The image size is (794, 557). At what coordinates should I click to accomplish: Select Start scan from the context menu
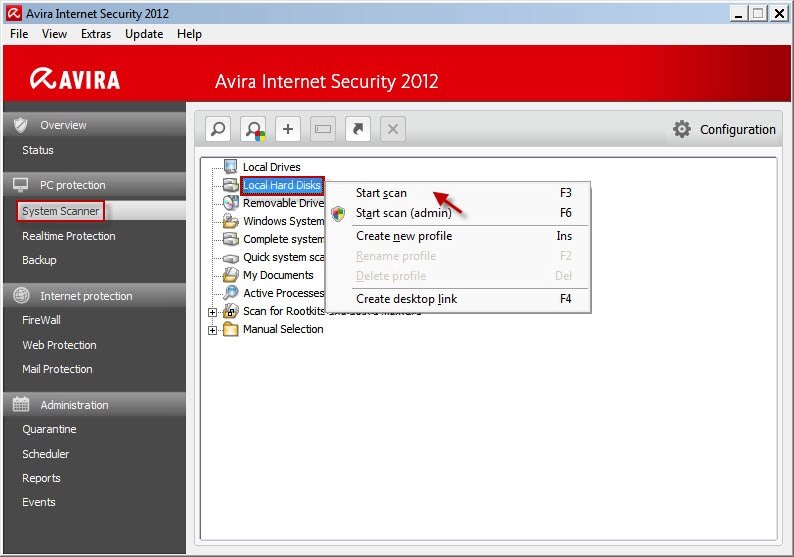click(x=381, y=193)
